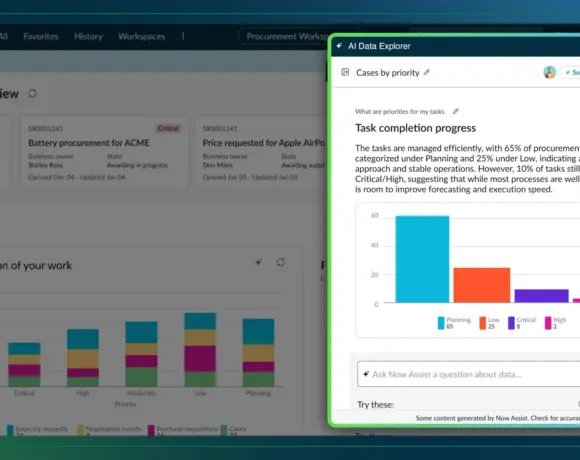Open the Price requested for Apple AirPods card

click(260, 152)
